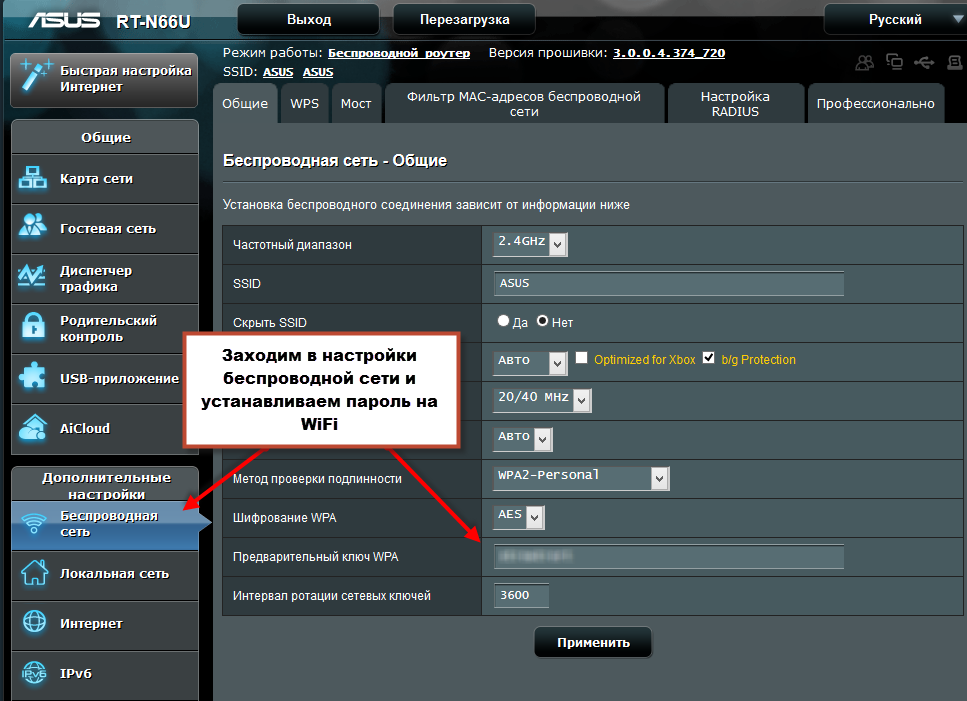The height and width of the screenshot is (701, 967).
Task: Open the AES encryption dropdown
Action: (519, 517)
